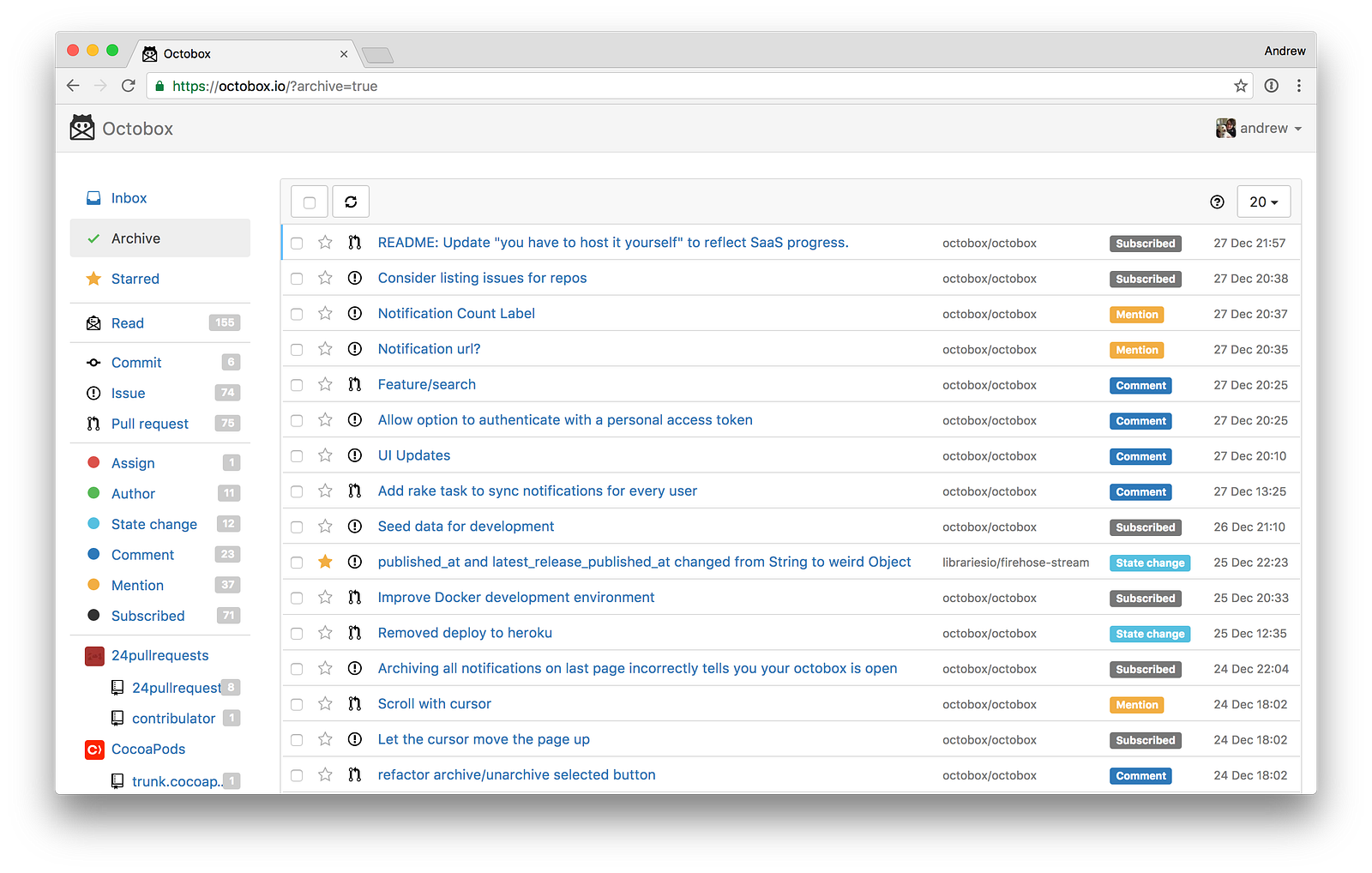Click the repo icon beside contributulator
This screenshot has height=873, width=1372.
point(117,718)
